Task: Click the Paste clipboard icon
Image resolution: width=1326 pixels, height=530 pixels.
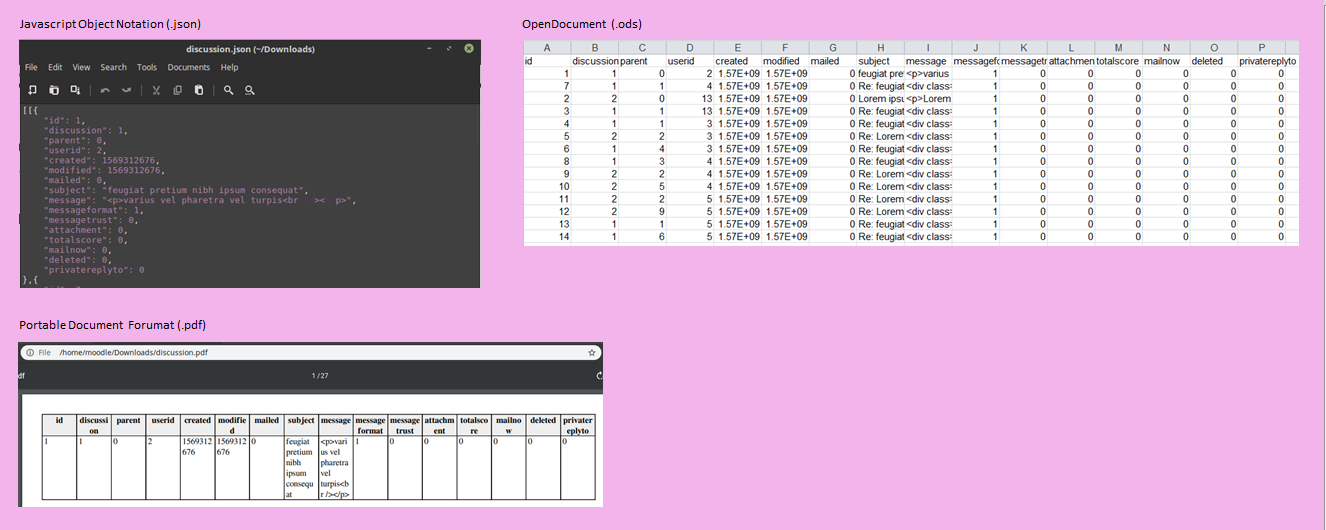Action: coord(199,90)
